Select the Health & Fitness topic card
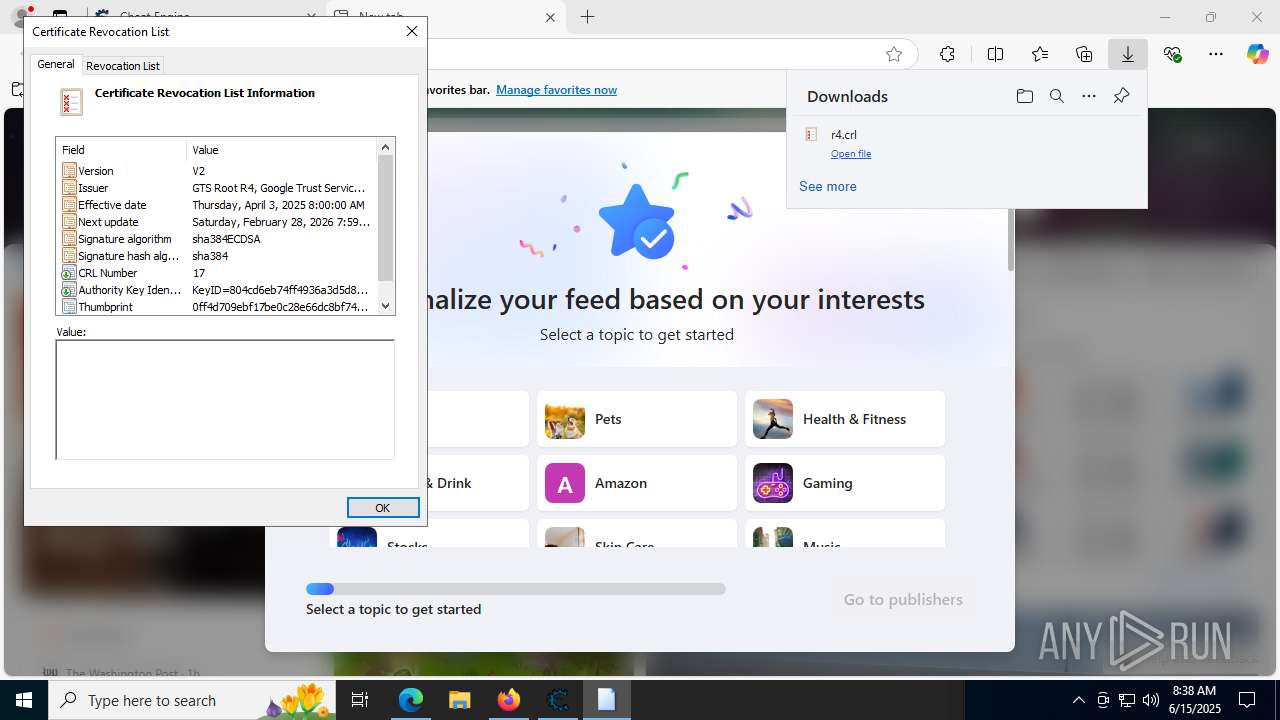Viewport: 1280px width, 720px height. tap(845, 419)
